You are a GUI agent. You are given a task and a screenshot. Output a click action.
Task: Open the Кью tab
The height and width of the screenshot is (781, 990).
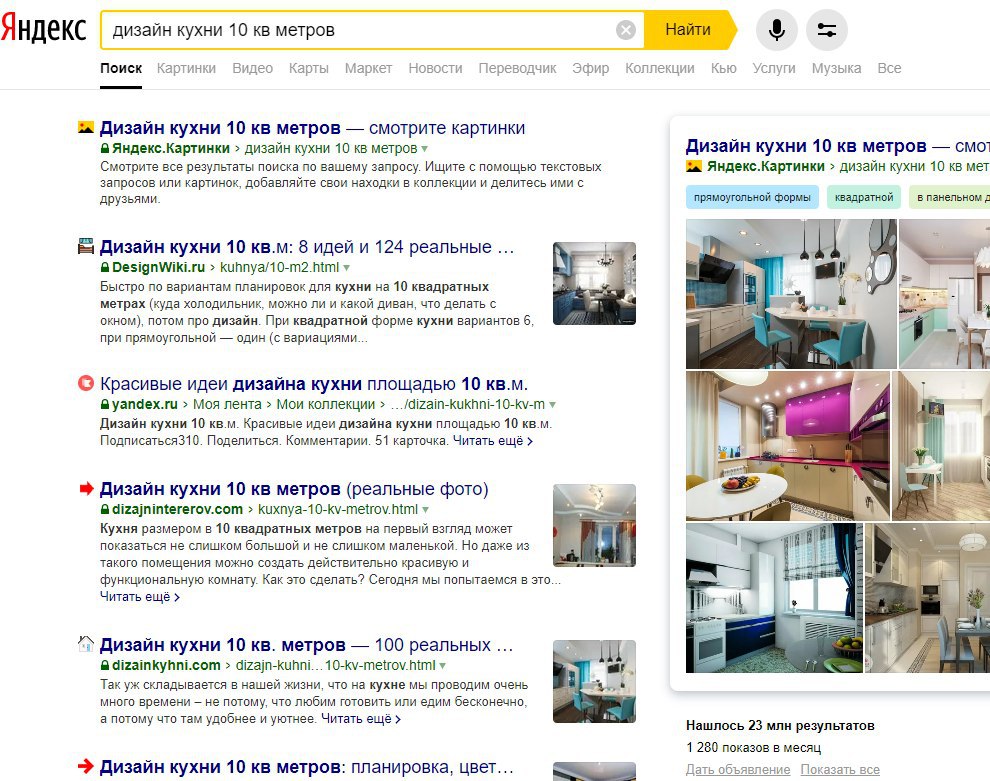[x=724, y=68]
